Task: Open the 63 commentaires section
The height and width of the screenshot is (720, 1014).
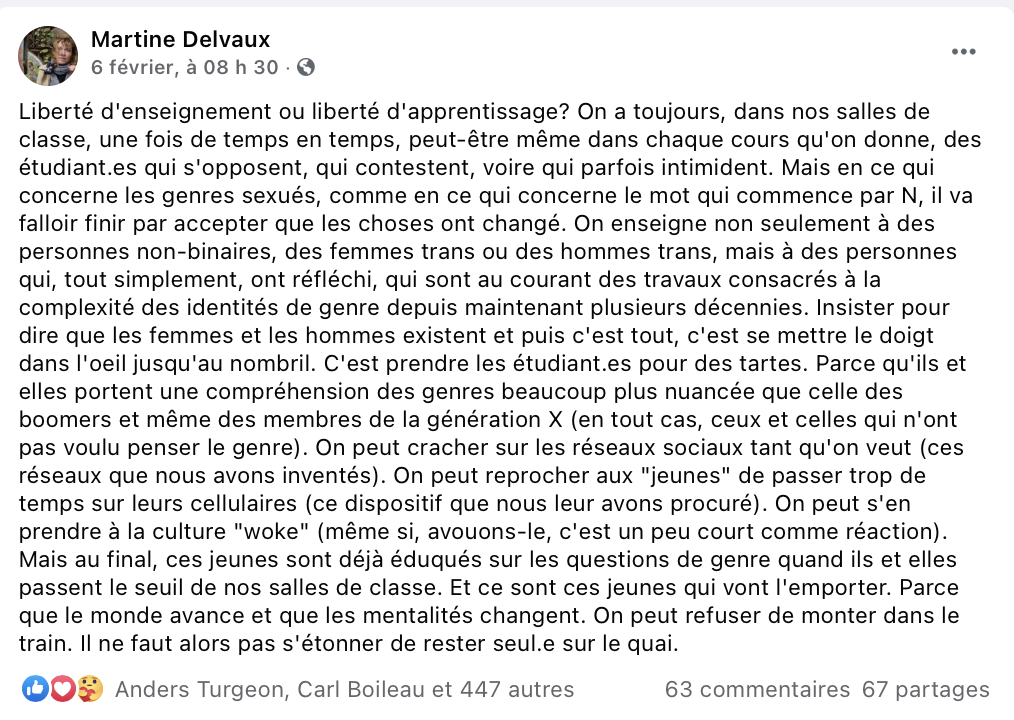Action: tap(757, 690)
